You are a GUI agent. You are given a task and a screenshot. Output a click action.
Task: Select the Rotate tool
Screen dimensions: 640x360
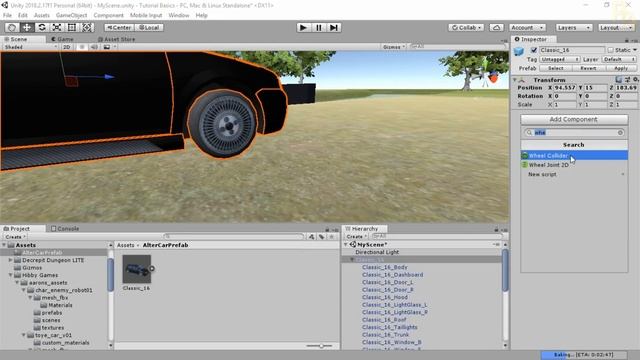[42, 27]
